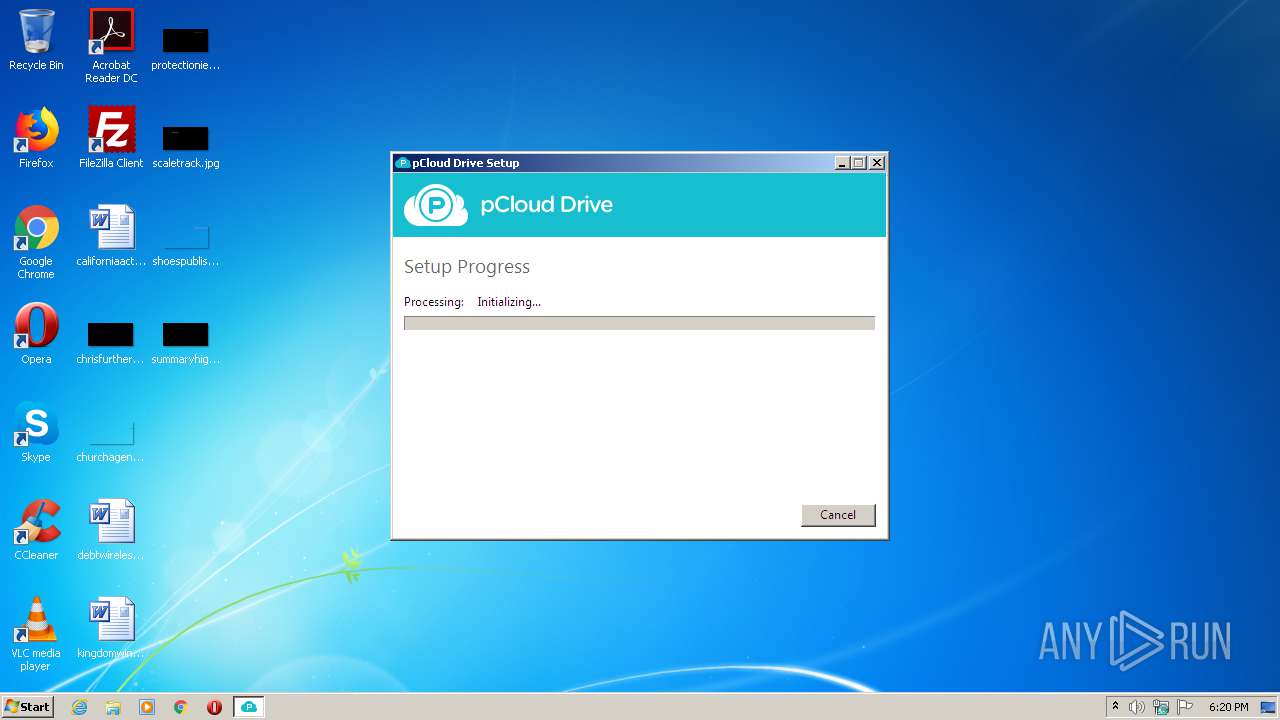Show hidden system tray icons
1280x720 pixels.
tap(1116, 707)
